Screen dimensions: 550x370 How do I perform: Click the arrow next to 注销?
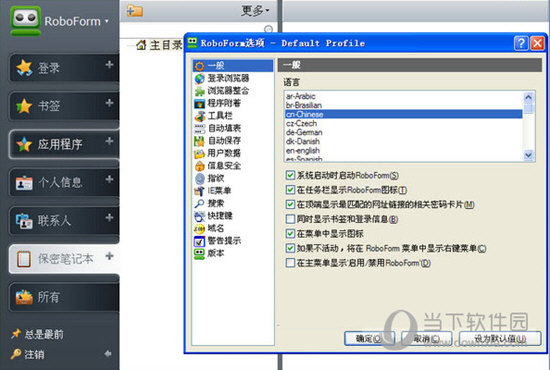click(108, 354)
